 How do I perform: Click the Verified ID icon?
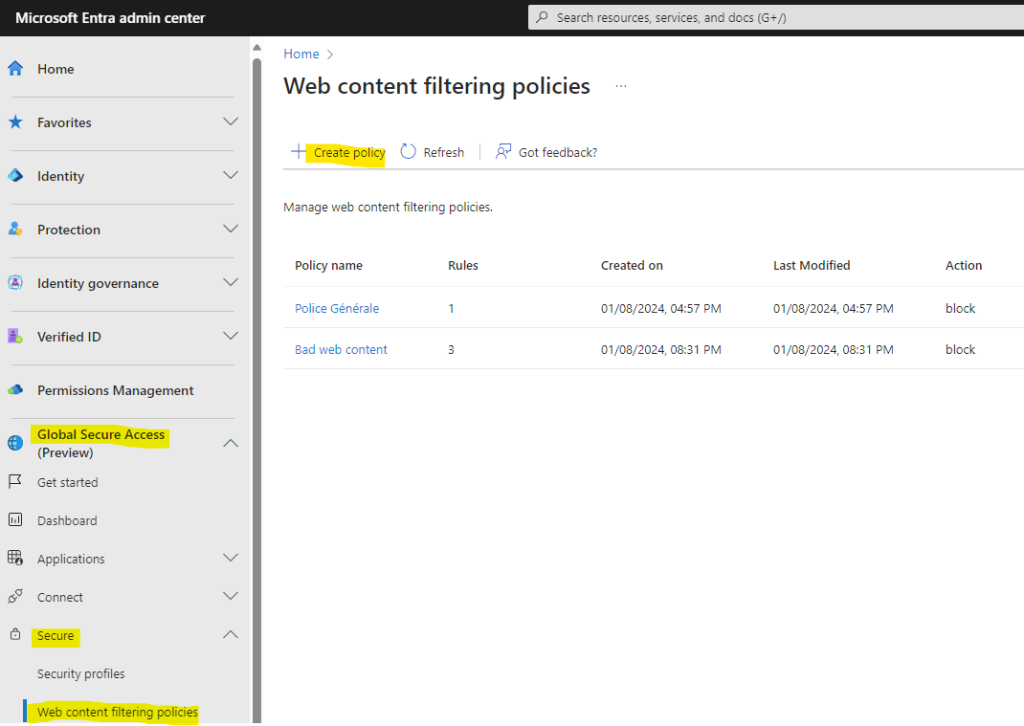(16, 336)
